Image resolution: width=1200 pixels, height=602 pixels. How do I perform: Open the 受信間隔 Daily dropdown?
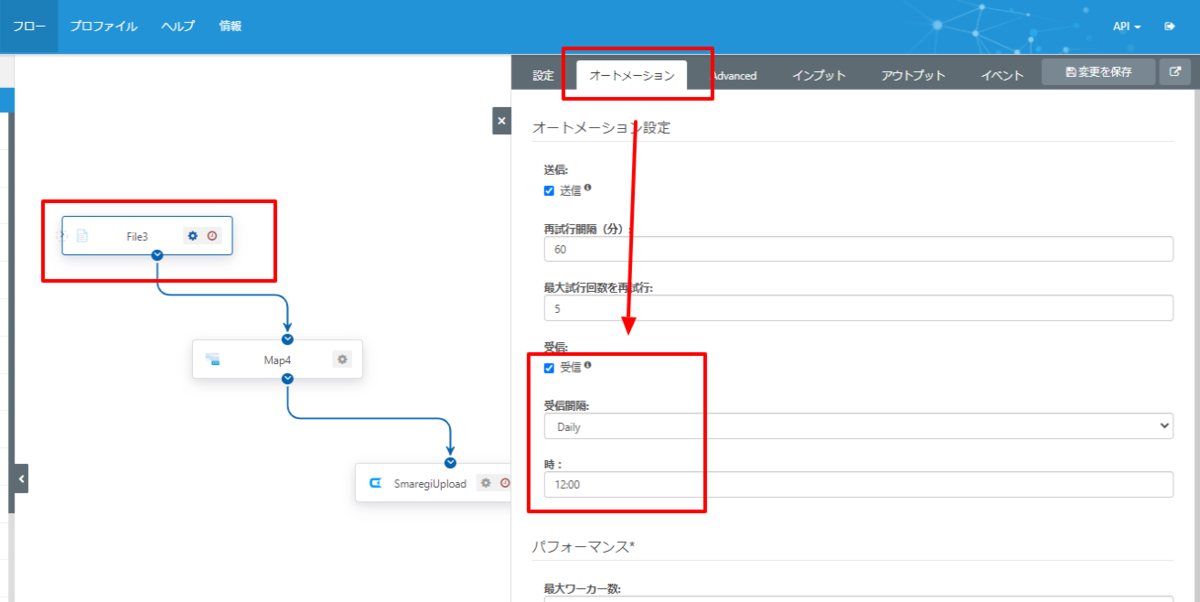(x=858, y=427)
